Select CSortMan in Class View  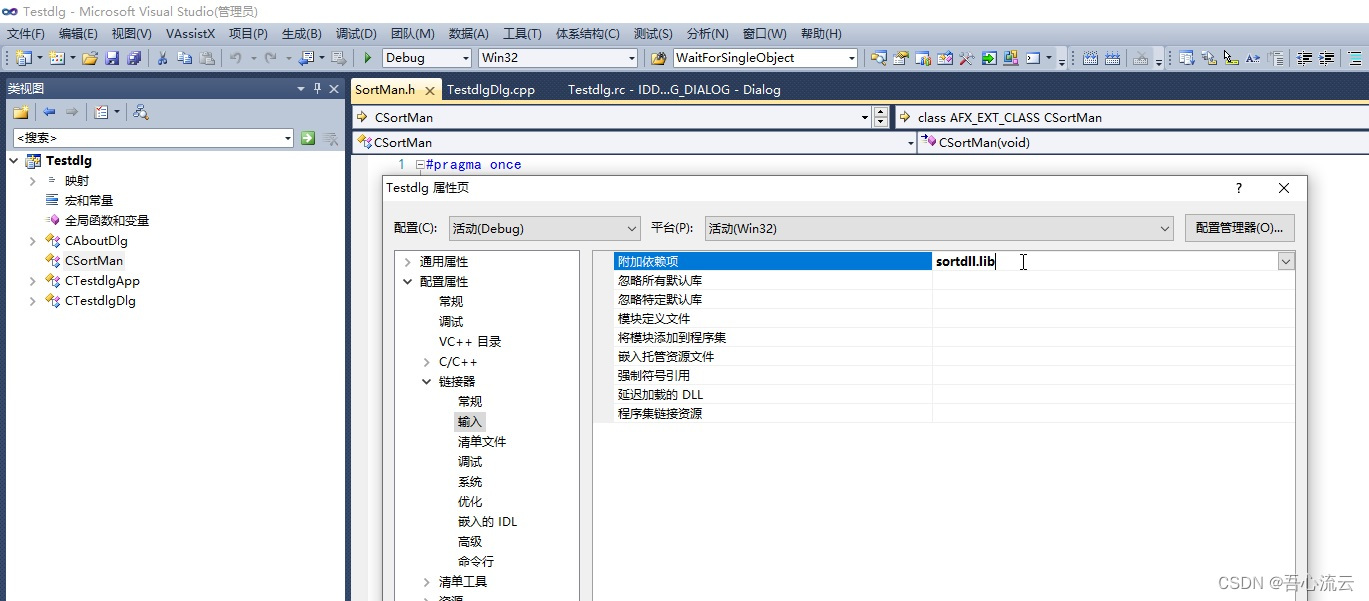pyautogui.click(x=94, y=261)
